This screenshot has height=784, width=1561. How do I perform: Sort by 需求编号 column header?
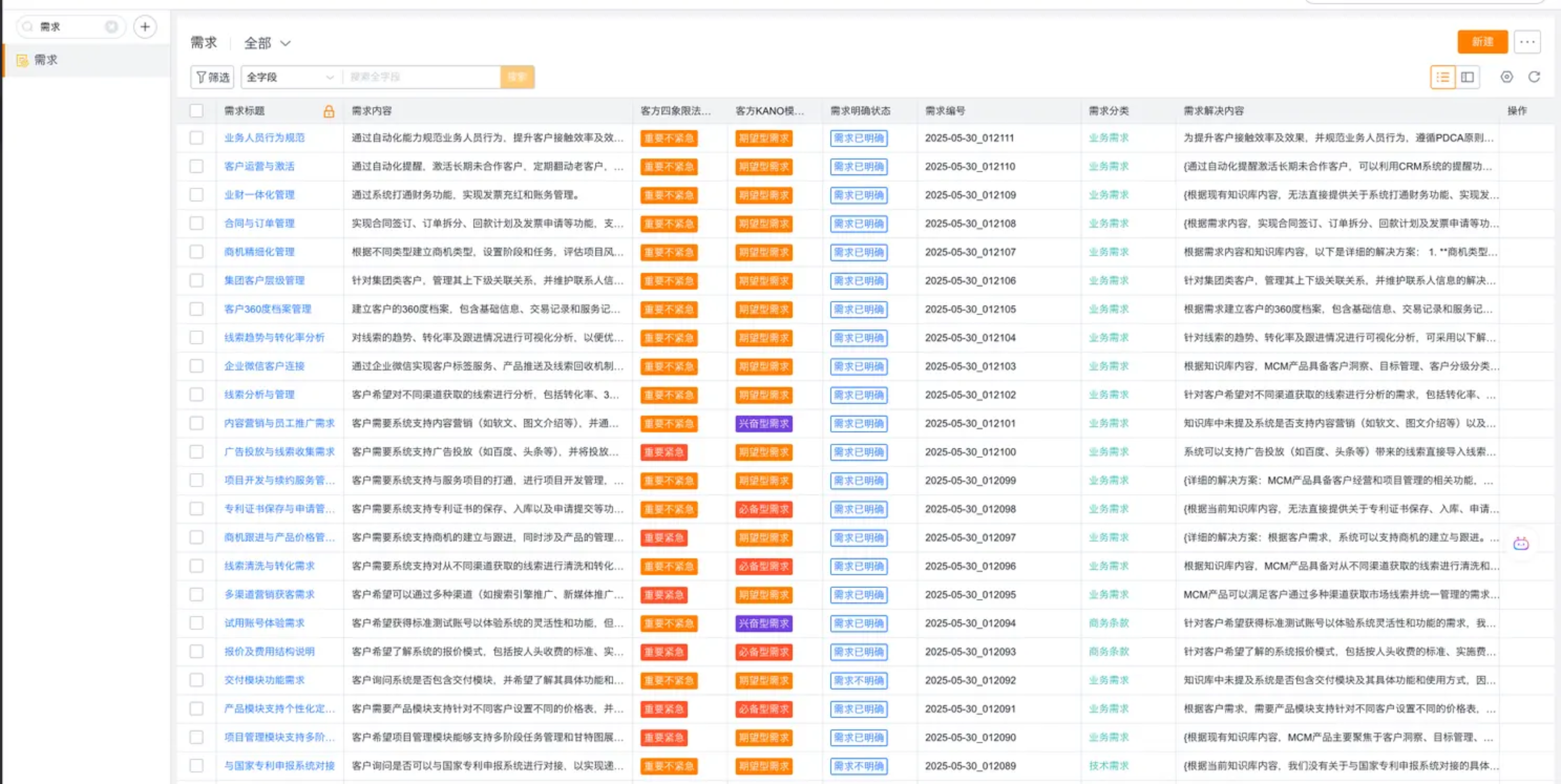[945, 111]
